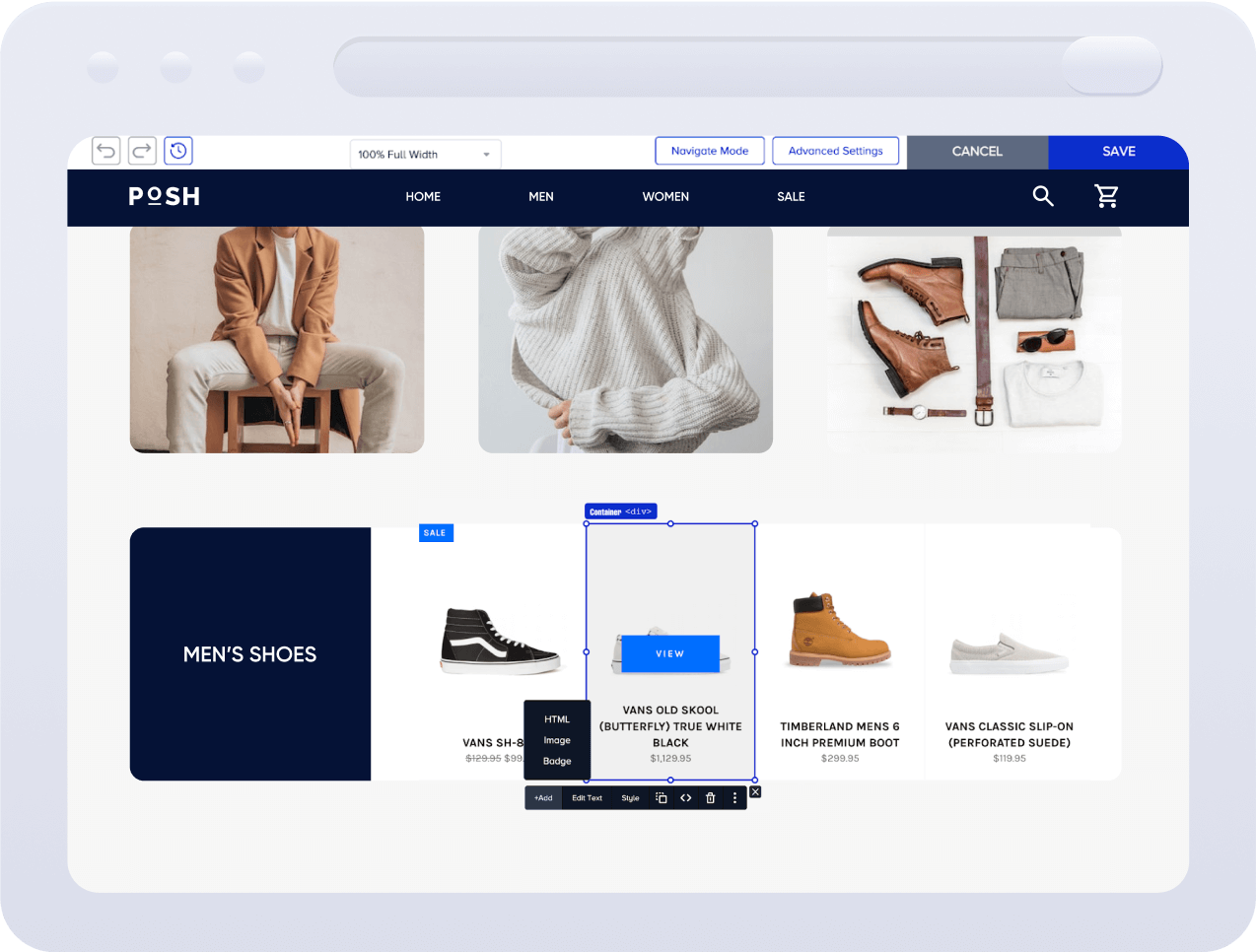Select Image in the add menu
The width and height of the screenshot is (1256, 952).
click(x=557, y=740)
